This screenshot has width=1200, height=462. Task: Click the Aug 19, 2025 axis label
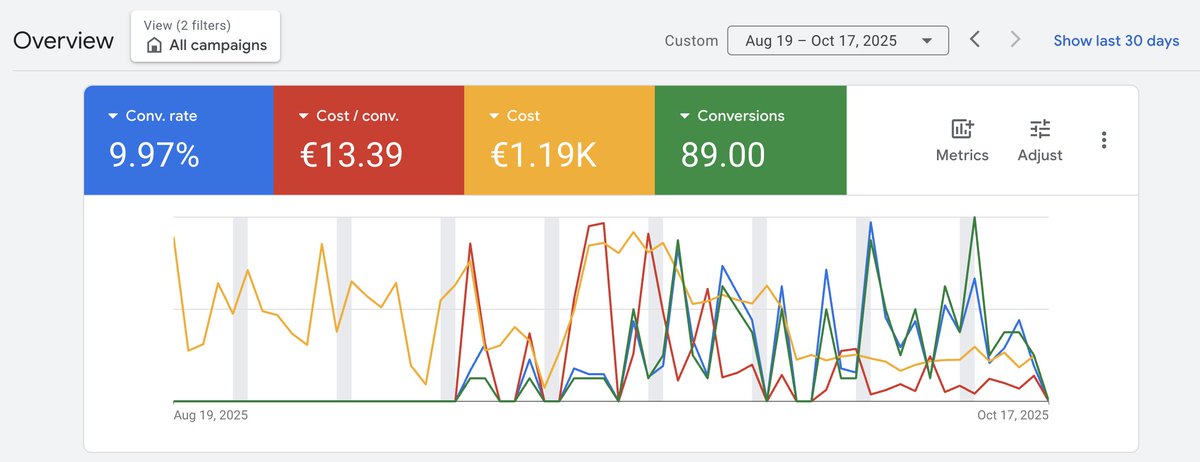tap(210, 415)
